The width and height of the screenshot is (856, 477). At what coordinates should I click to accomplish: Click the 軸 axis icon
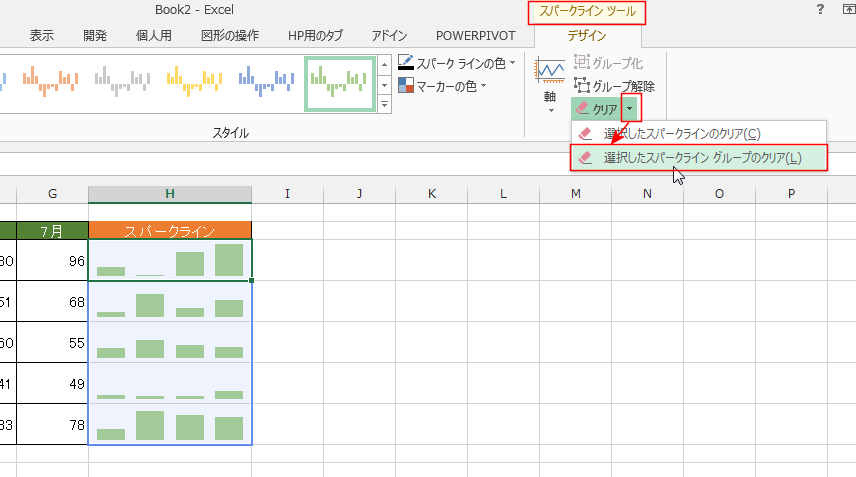pos(550,71)
